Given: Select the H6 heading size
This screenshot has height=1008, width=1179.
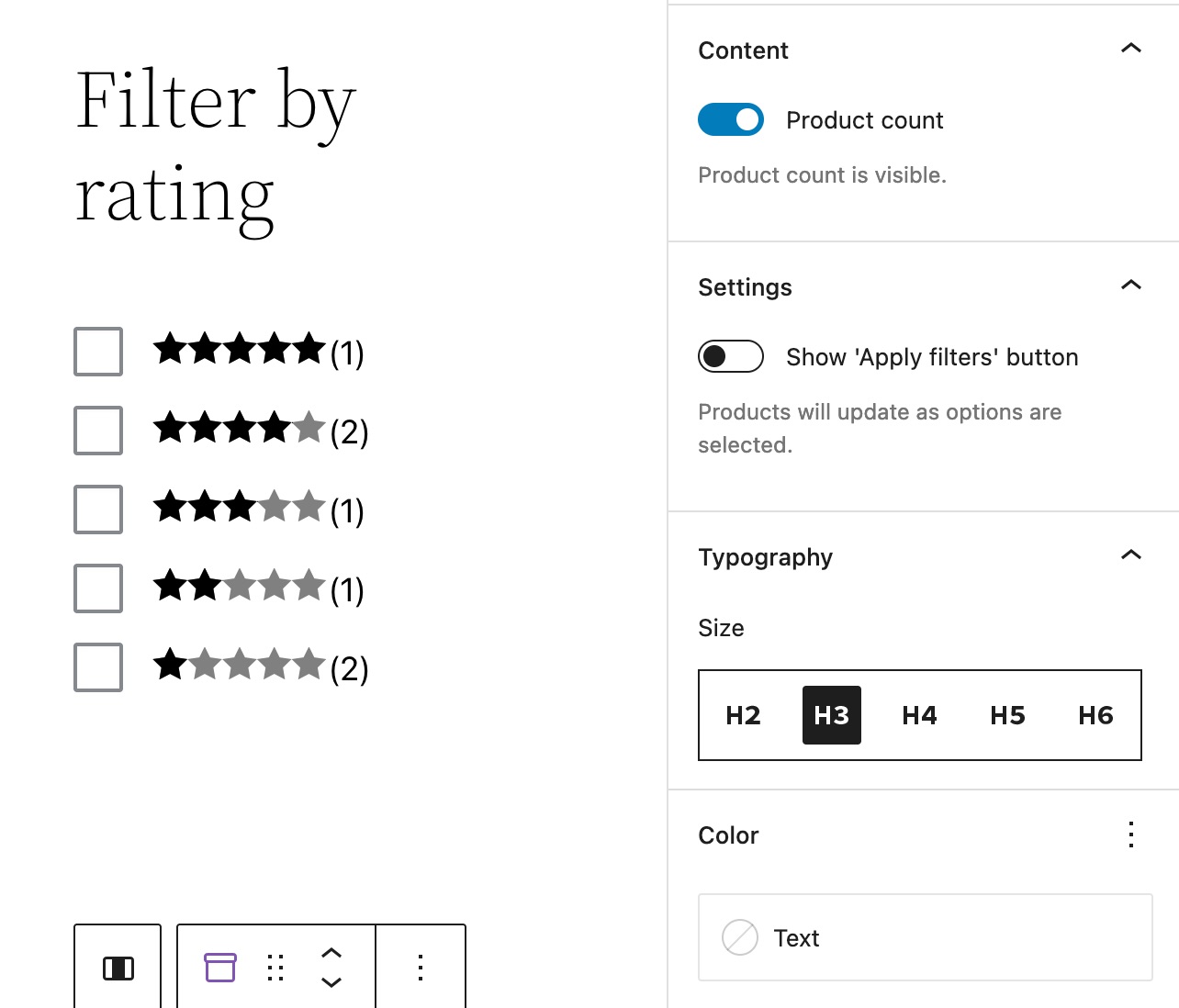Looking at the screenshot, I should 1095,715.
